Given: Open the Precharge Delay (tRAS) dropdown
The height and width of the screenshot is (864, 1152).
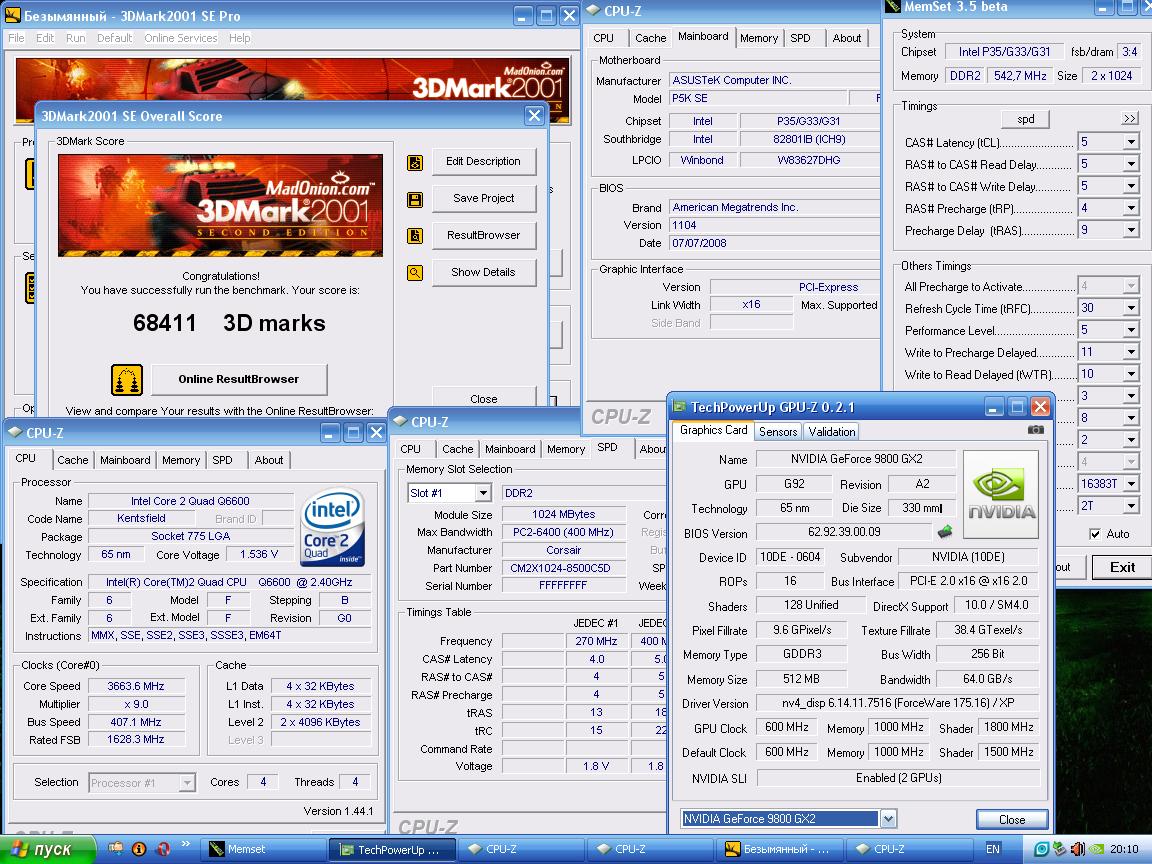Looking at the screenshot, I should click(1131, 230).
